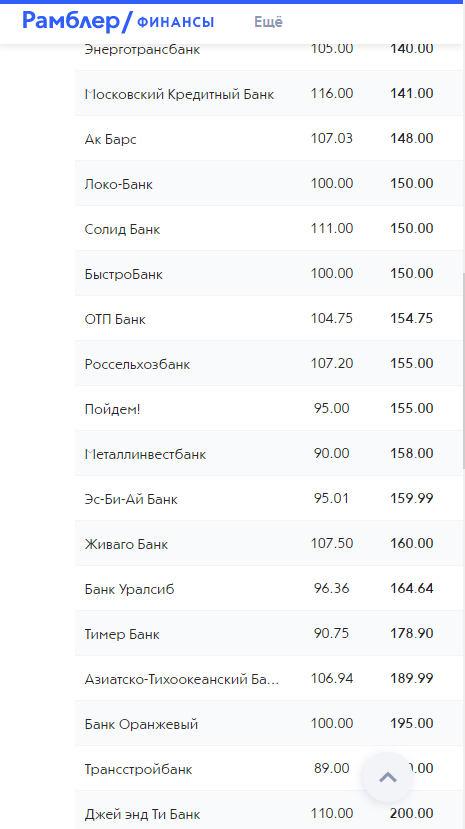The image size is (465, 829).
Task: Expand the Ещё menu
Action: [268, 22]
